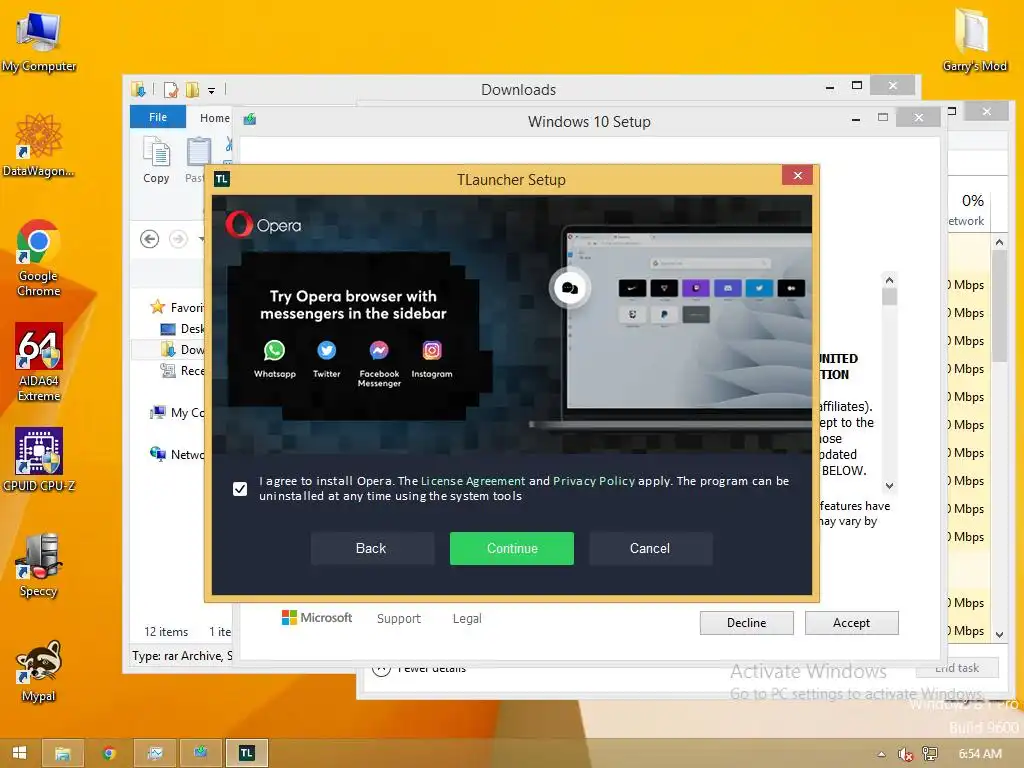The width and height of the screenshot is (1024, 768).
Task: Select Recent places in the navigation pane
Action: (x=182, y=370)
